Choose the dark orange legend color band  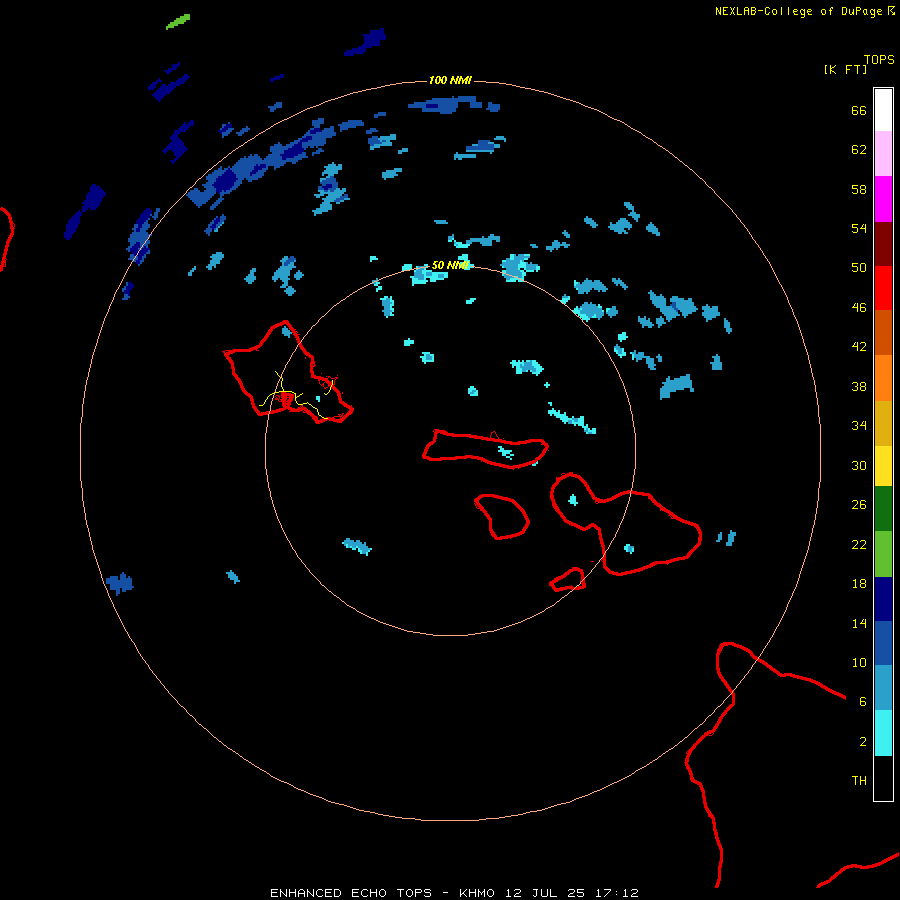click(883, 332)
